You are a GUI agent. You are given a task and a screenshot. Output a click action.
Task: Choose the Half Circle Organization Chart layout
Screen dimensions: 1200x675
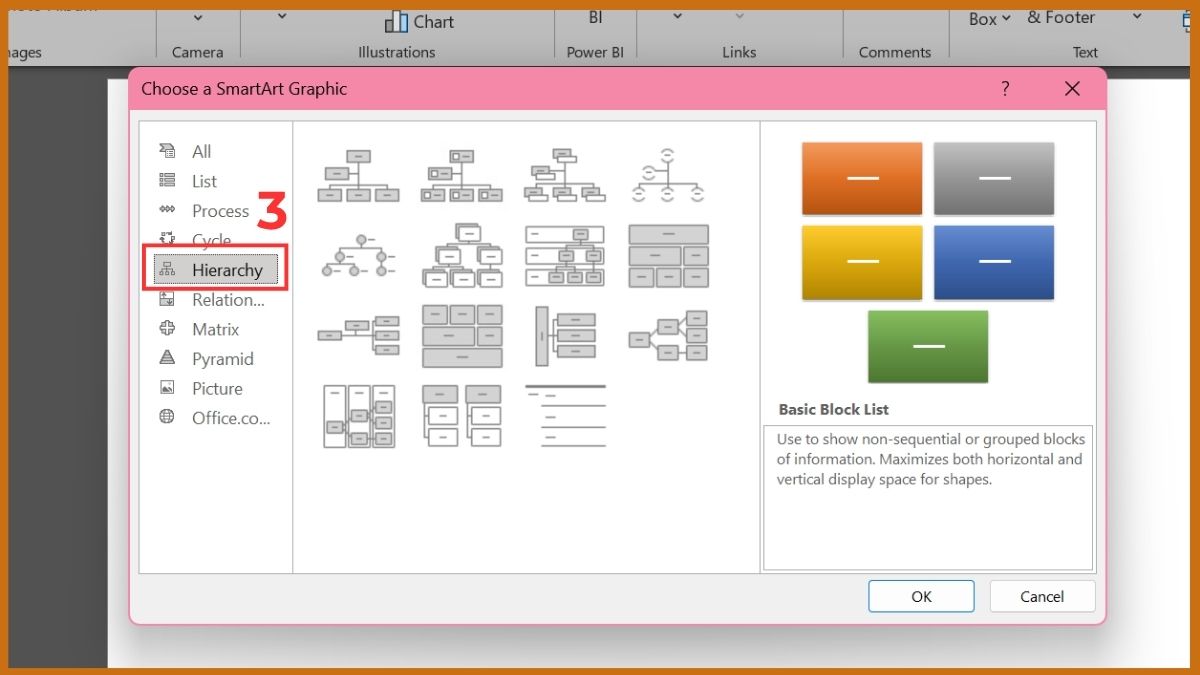pos(667,176)
